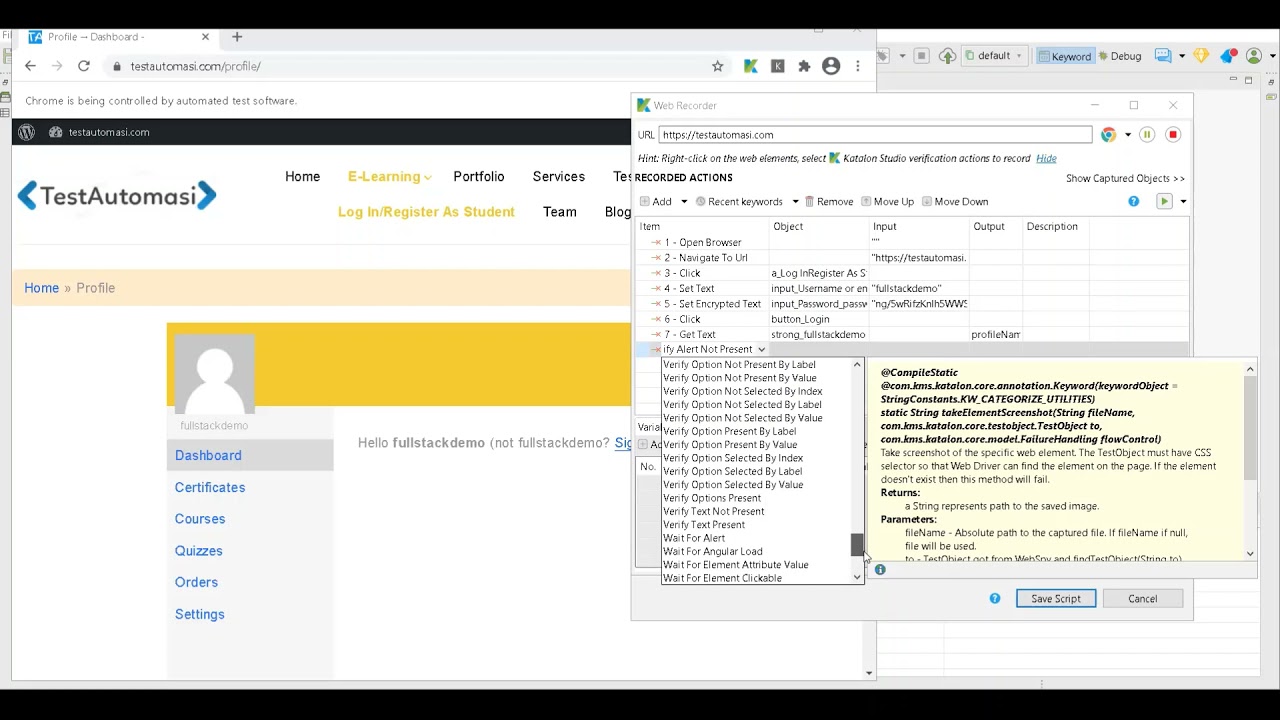1280x720 pixels.
Task: Open browser selection dropdown arrow beside Chrome icon
Action: click(x=1127, y=135)
